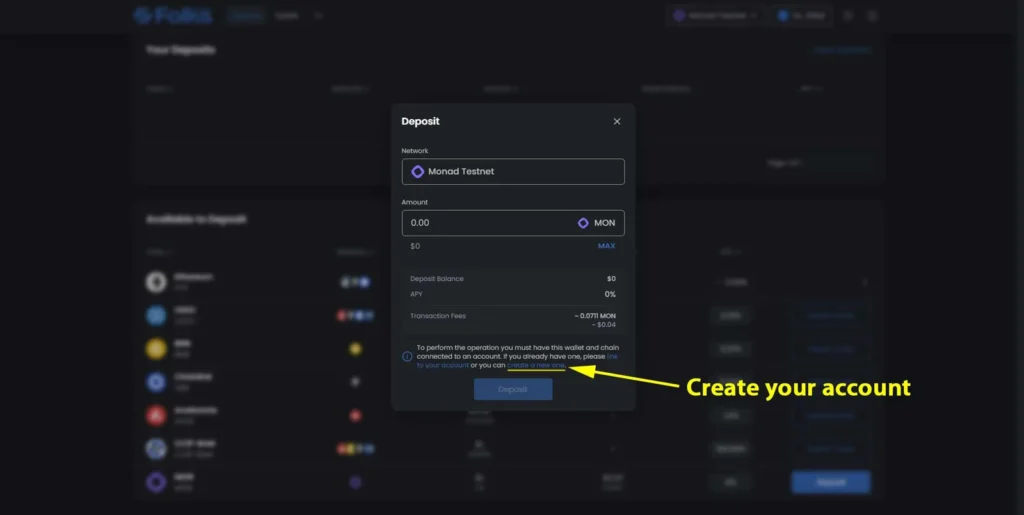Select the '~ 0.0711 MON' fee value
This screenshot has width=1024, height=515.
(595, 316)
